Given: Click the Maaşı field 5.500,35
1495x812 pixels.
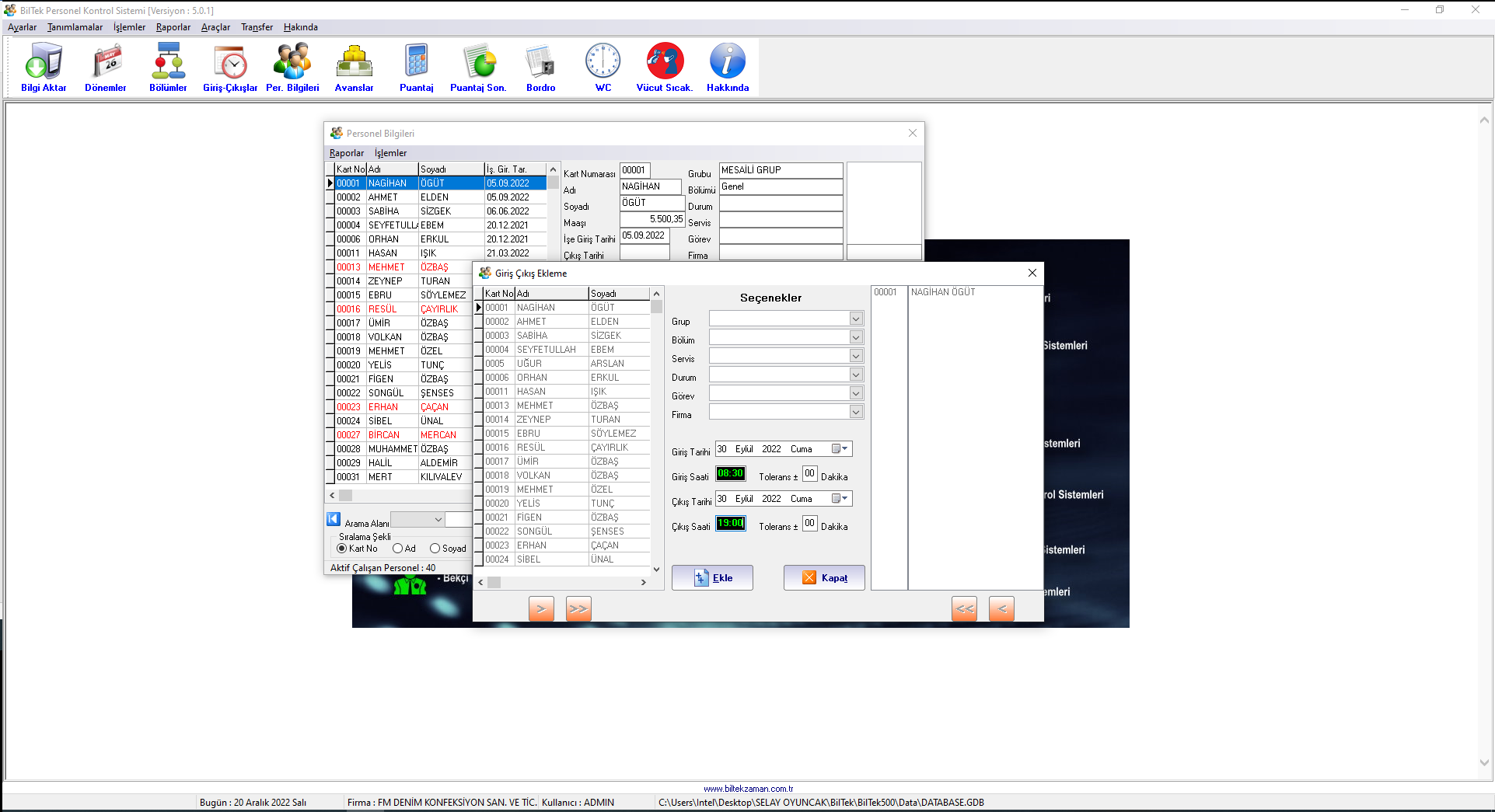Looking at the screenshot, I should pyautogui.click(x=652, y=219).
